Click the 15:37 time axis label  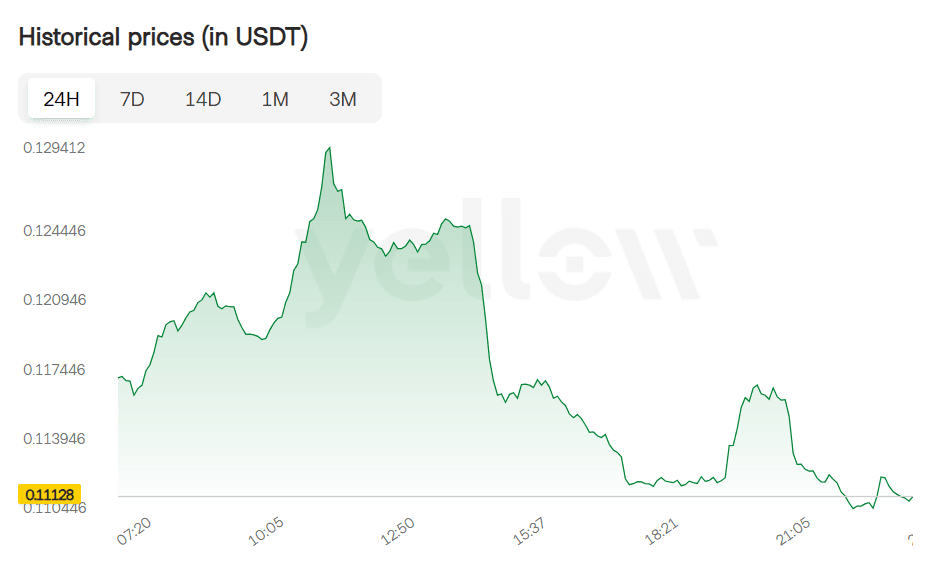point(531,531)
